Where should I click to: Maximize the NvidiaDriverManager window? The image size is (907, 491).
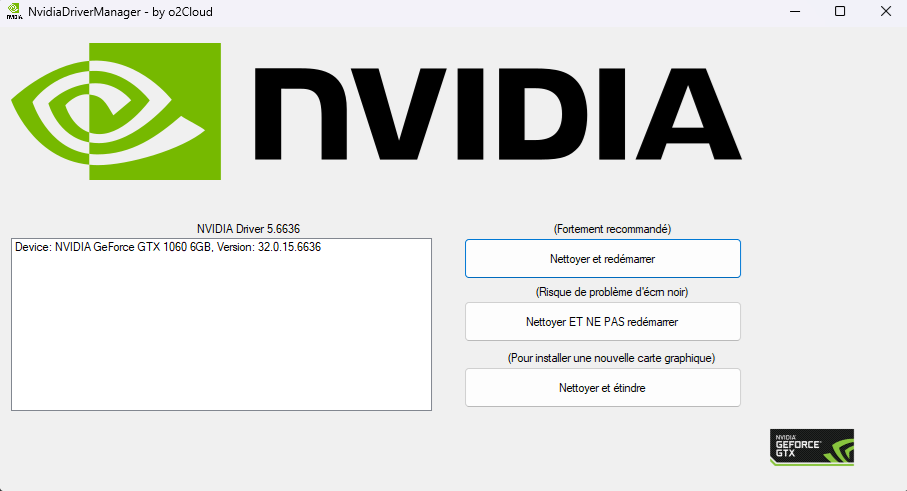pyautogui.click(x=840, y=12)
